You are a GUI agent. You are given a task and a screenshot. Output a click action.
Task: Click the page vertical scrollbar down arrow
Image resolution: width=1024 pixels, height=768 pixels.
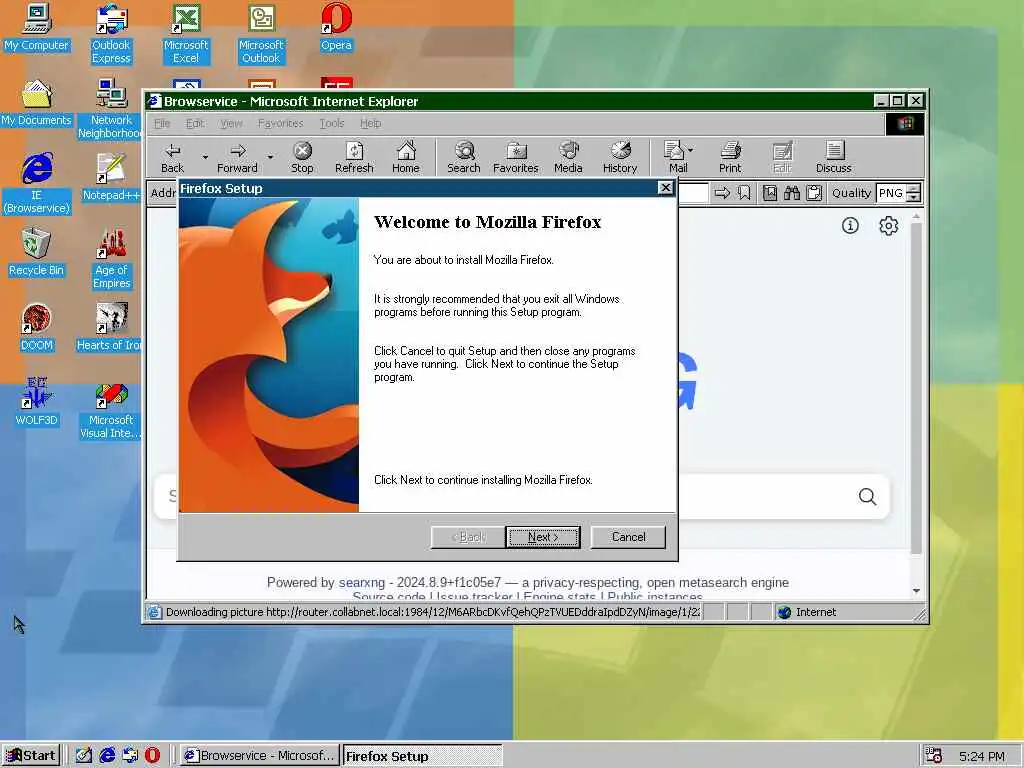tap(916, 590)
